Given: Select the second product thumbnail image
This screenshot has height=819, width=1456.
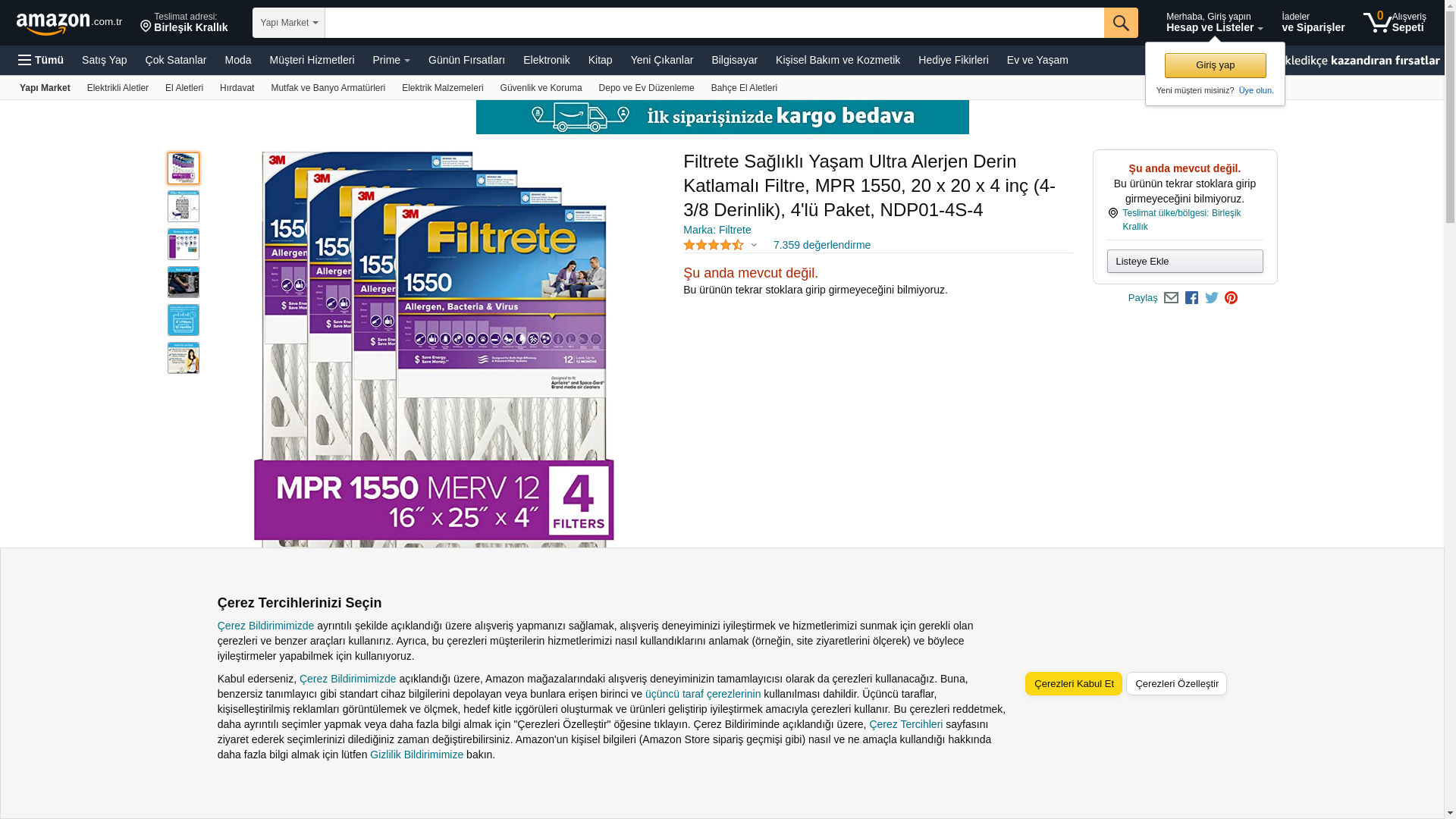Looking at the screenshot, I should click(184, 206).
